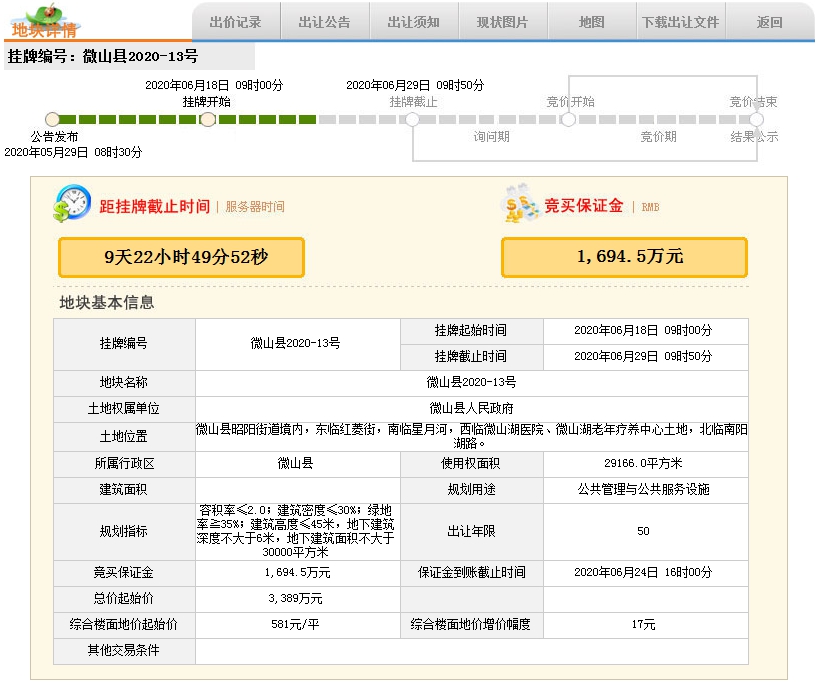Click the 规划指标 text starting with 容积率
The height and width of the screenshot is (685, 823).
[x=296, y=531]
